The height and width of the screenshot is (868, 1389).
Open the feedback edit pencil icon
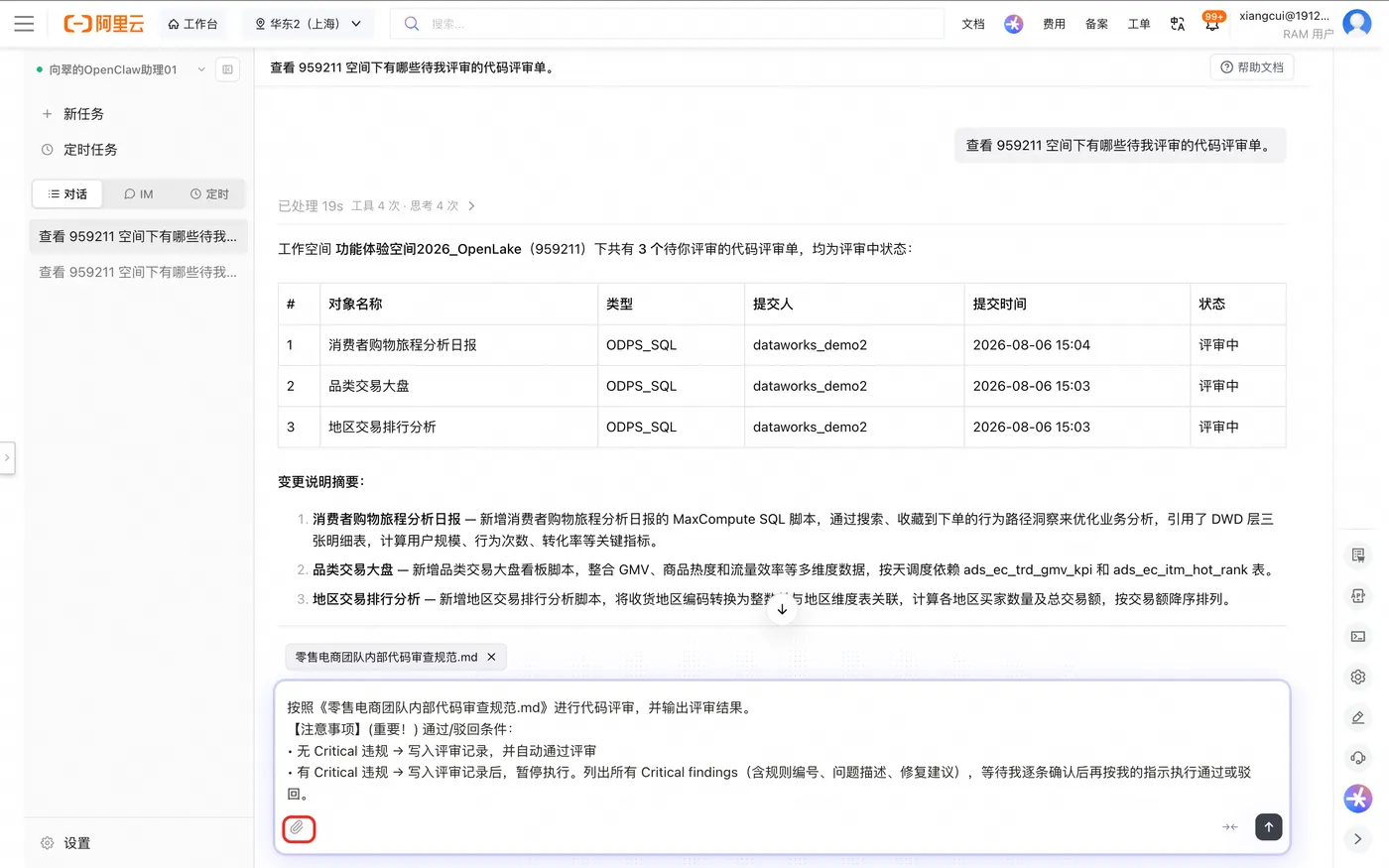(1358, 717)
